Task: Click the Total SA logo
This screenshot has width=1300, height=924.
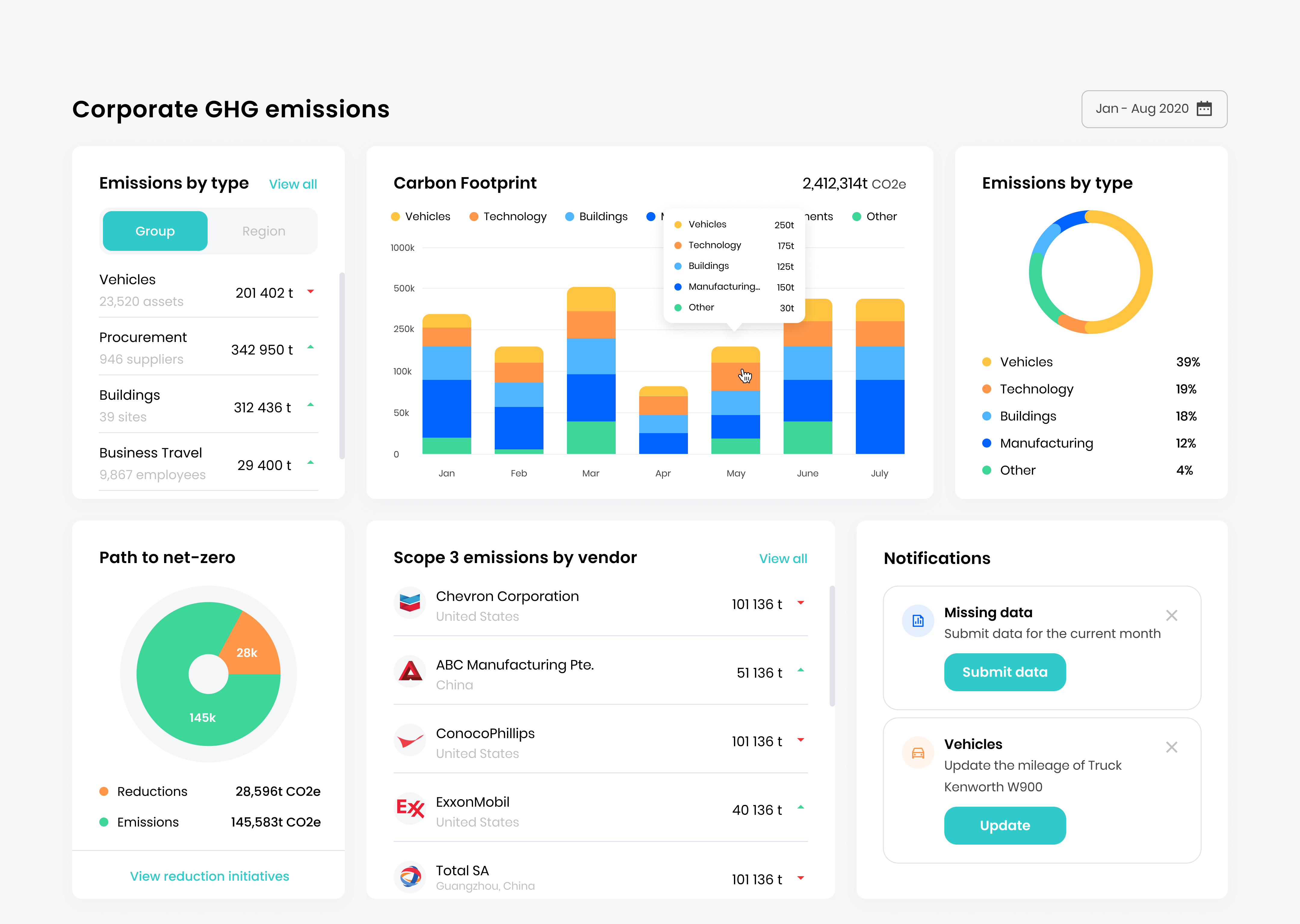Action: pyautogui.click(x=409, y=877)
